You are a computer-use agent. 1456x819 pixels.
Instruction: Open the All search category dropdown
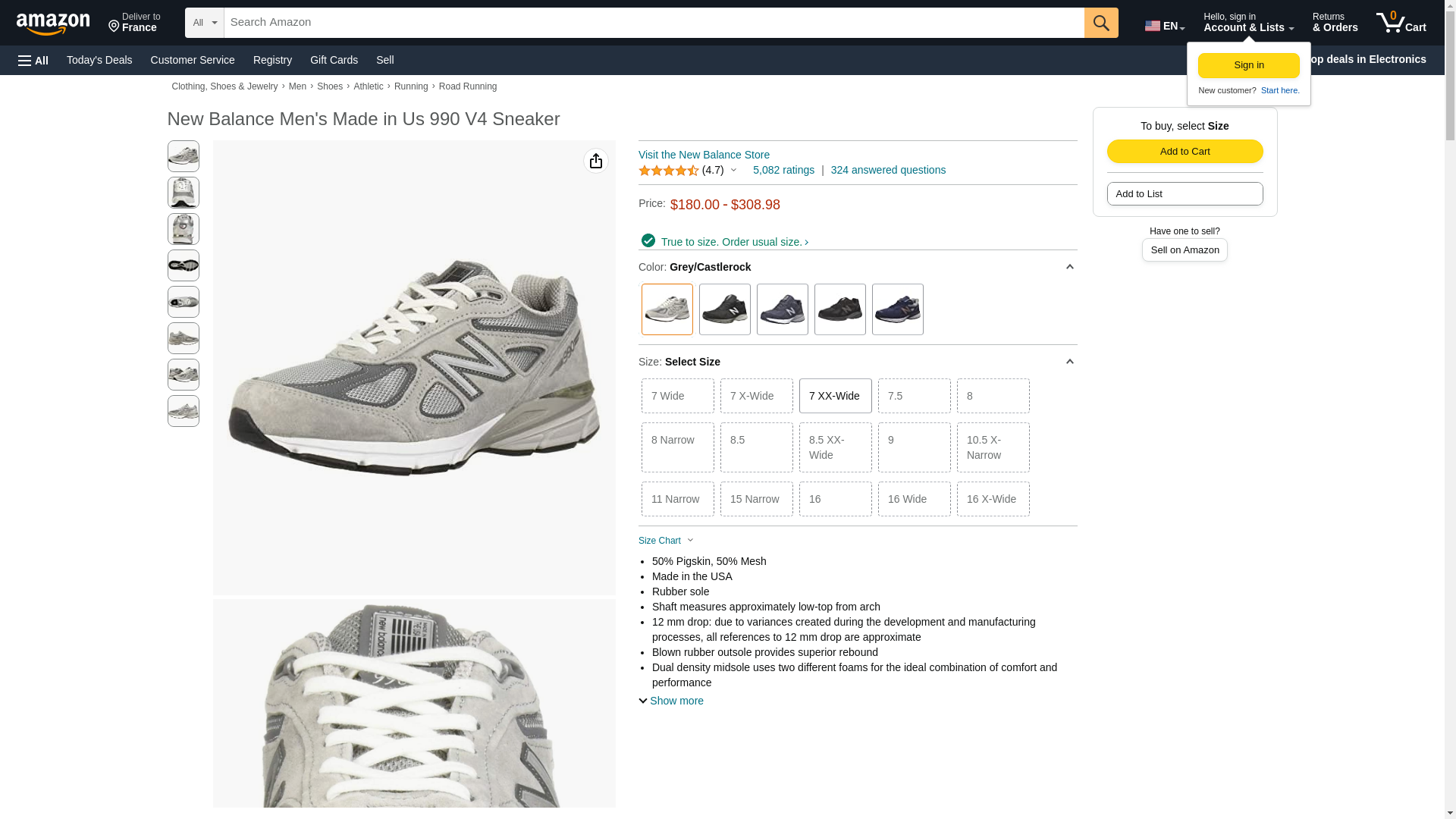(204, 23)
